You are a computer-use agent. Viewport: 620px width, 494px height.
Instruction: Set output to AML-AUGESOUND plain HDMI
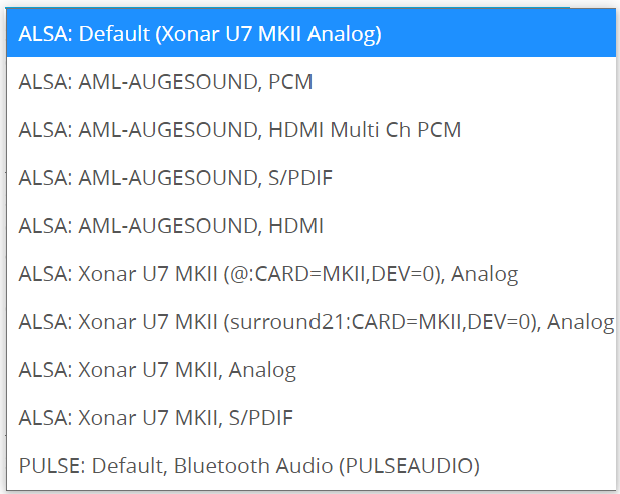coord(171,226)
